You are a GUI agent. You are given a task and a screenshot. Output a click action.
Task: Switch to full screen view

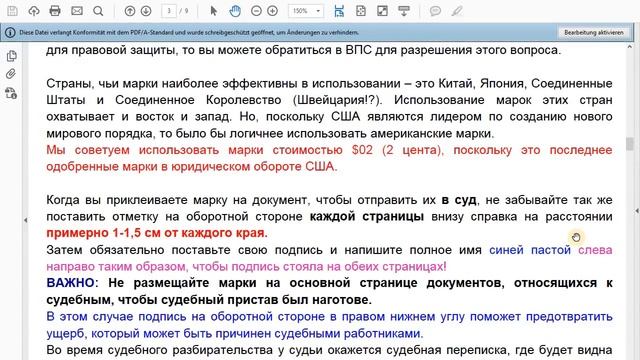pyautogui.click(x=382, y=11)
